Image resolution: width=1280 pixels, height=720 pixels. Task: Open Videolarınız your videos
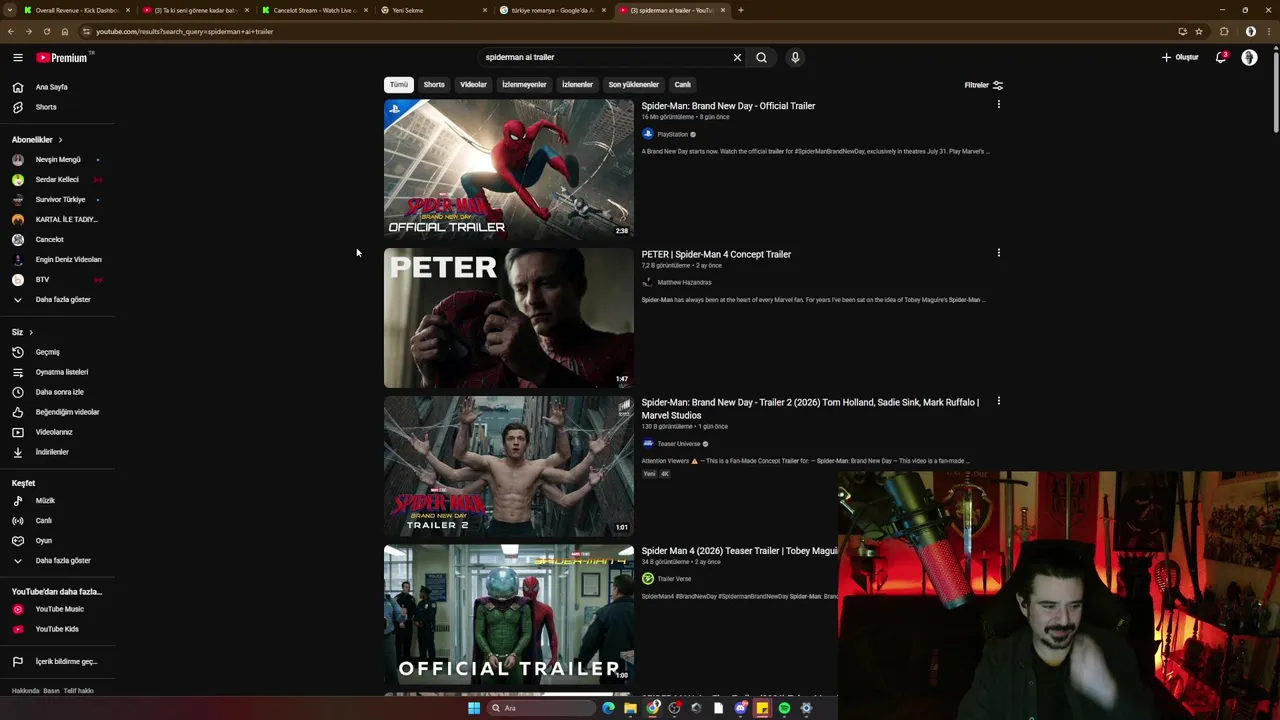[56, 432]
